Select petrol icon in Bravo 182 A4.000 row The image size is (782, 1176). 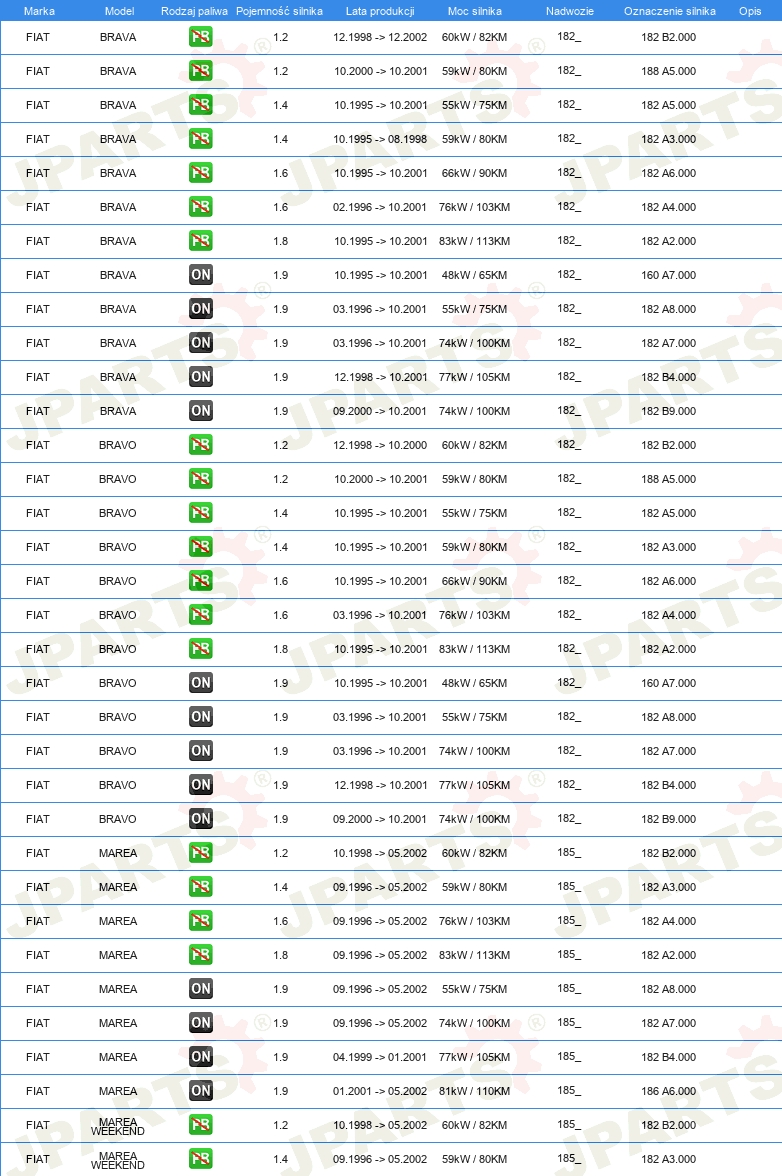point(200,615)
